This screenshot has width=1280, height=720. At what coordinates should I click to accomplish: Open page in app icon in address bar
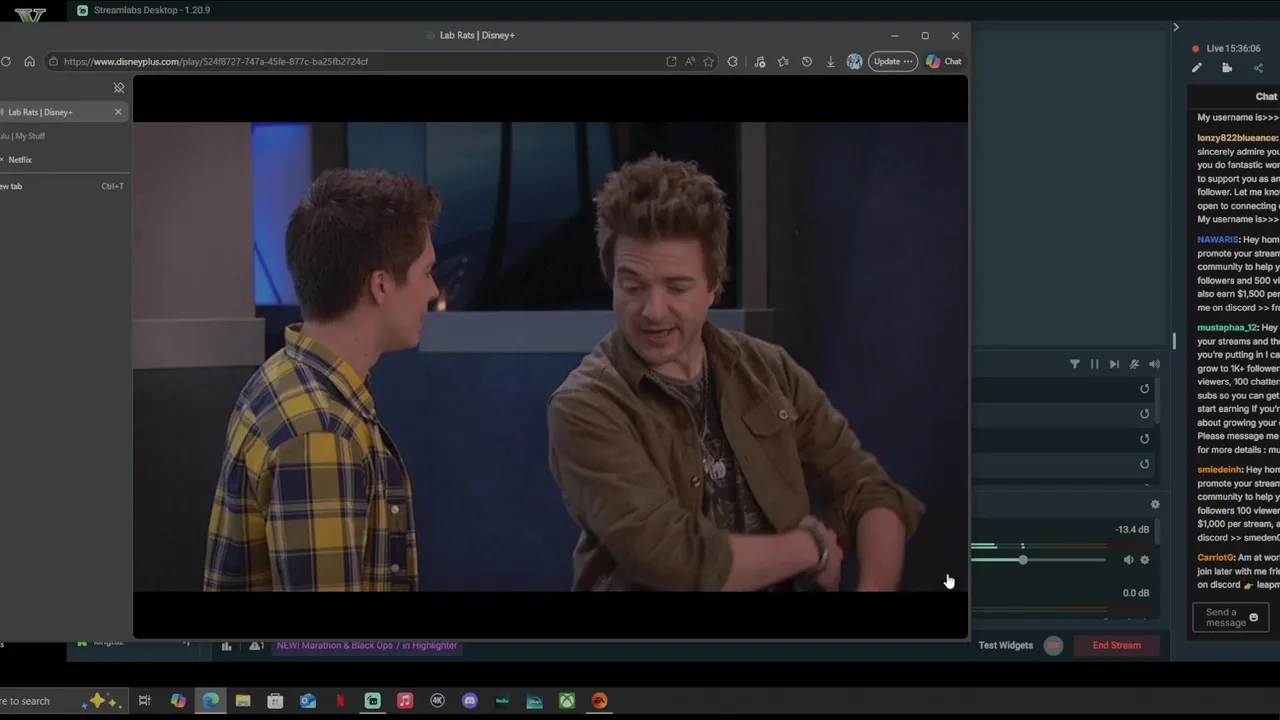[x=671, y=61]
